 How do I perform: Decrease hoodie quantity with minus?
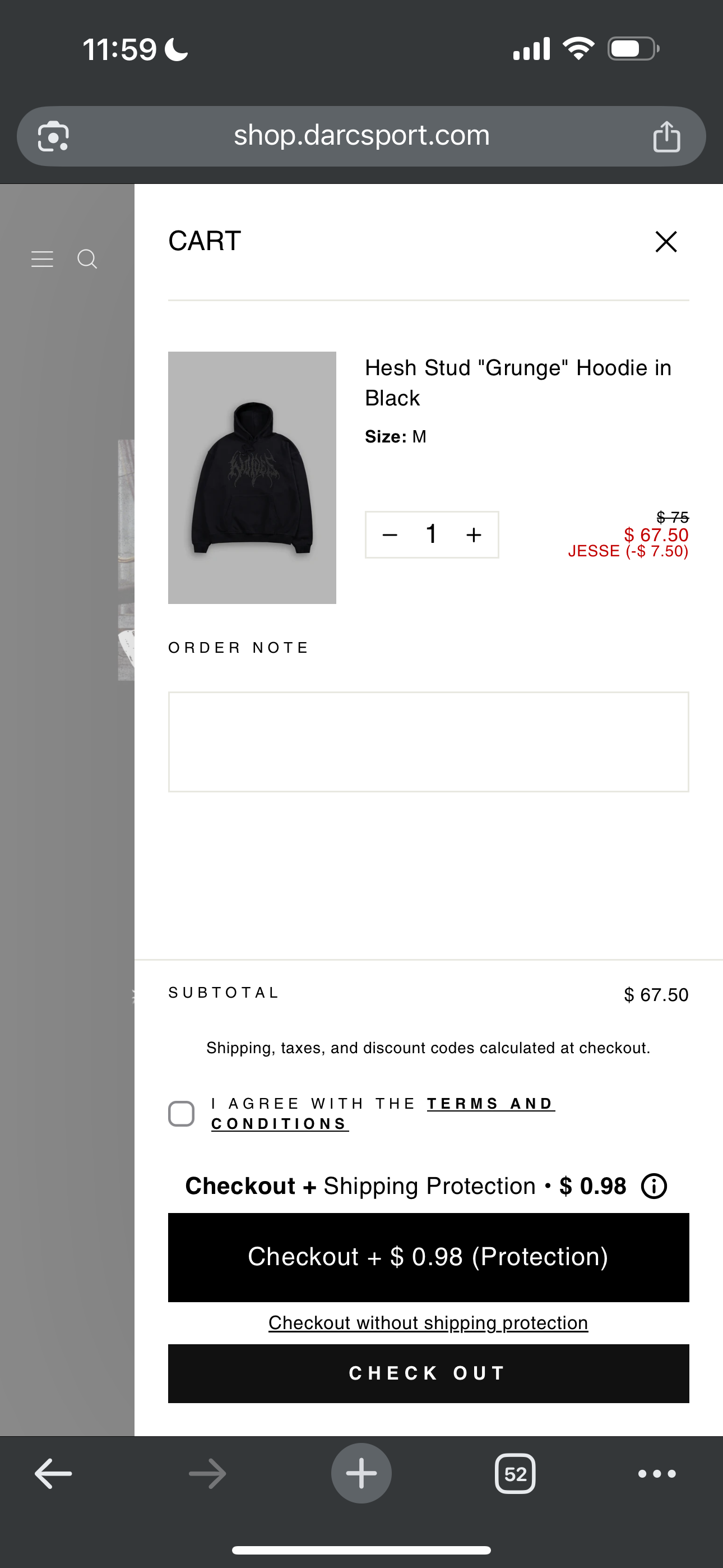390,535
